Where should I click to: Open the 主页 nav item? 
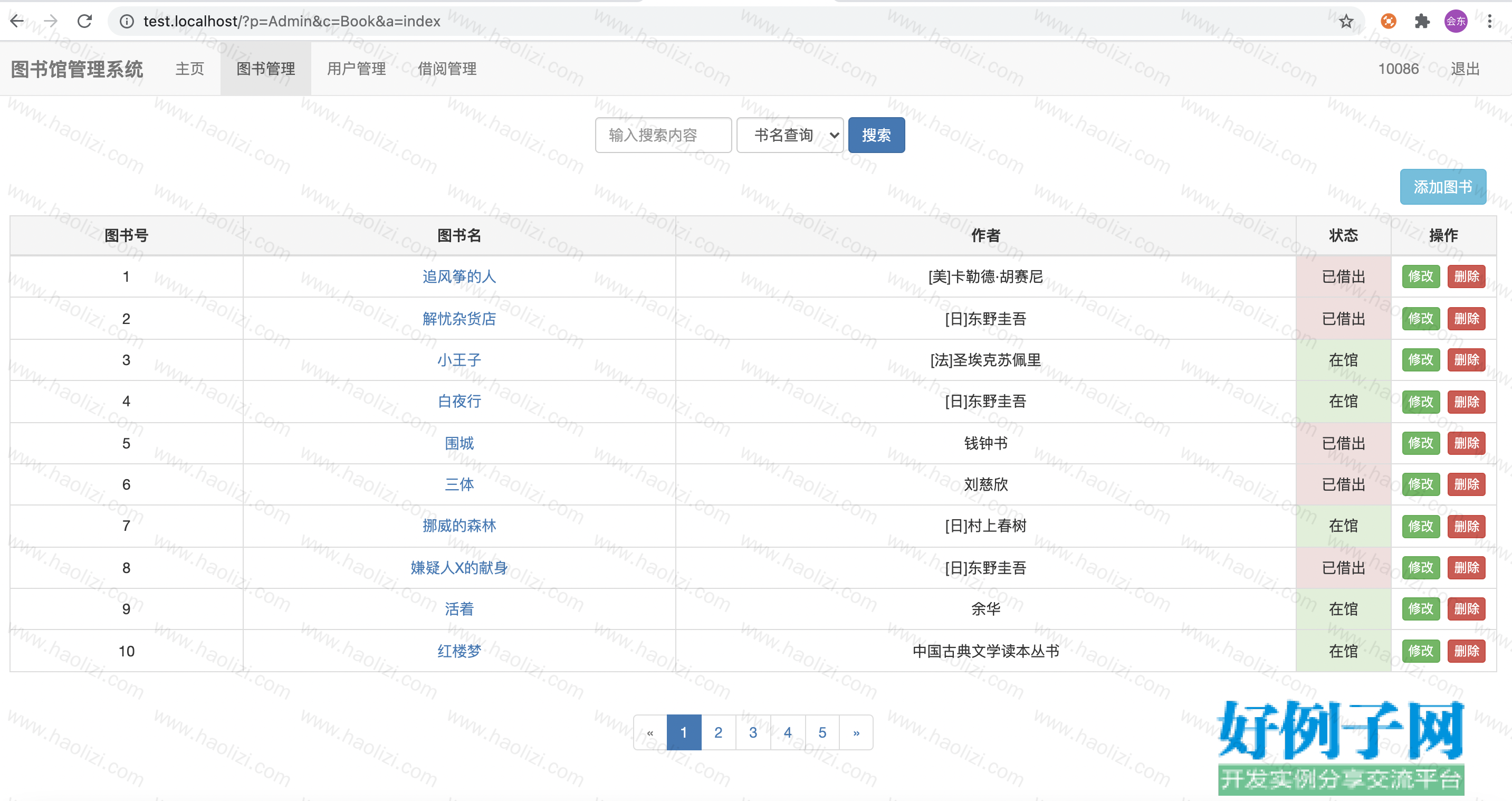coord(189,69)
